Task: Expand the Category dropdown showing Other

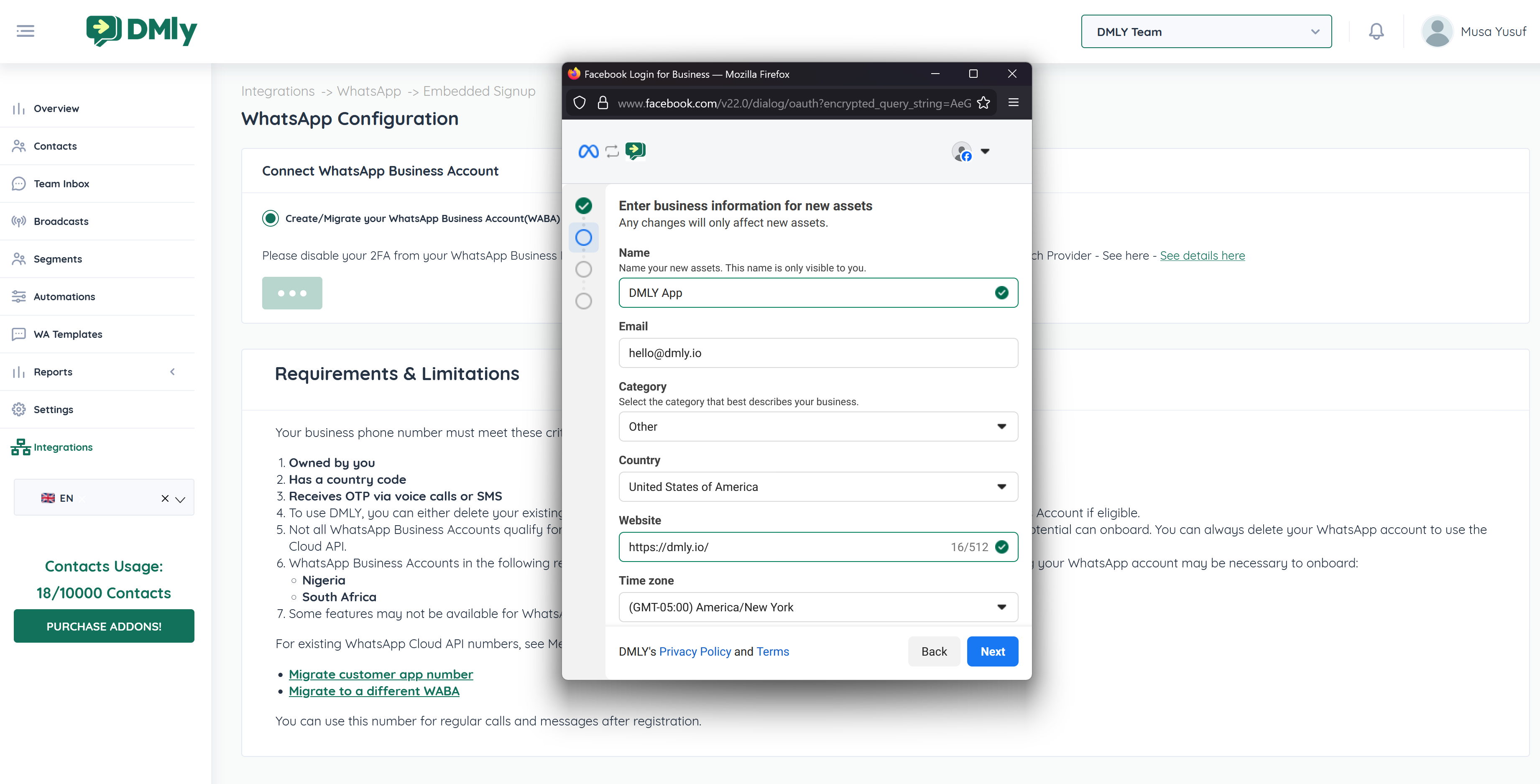Action: click(818, 426)
